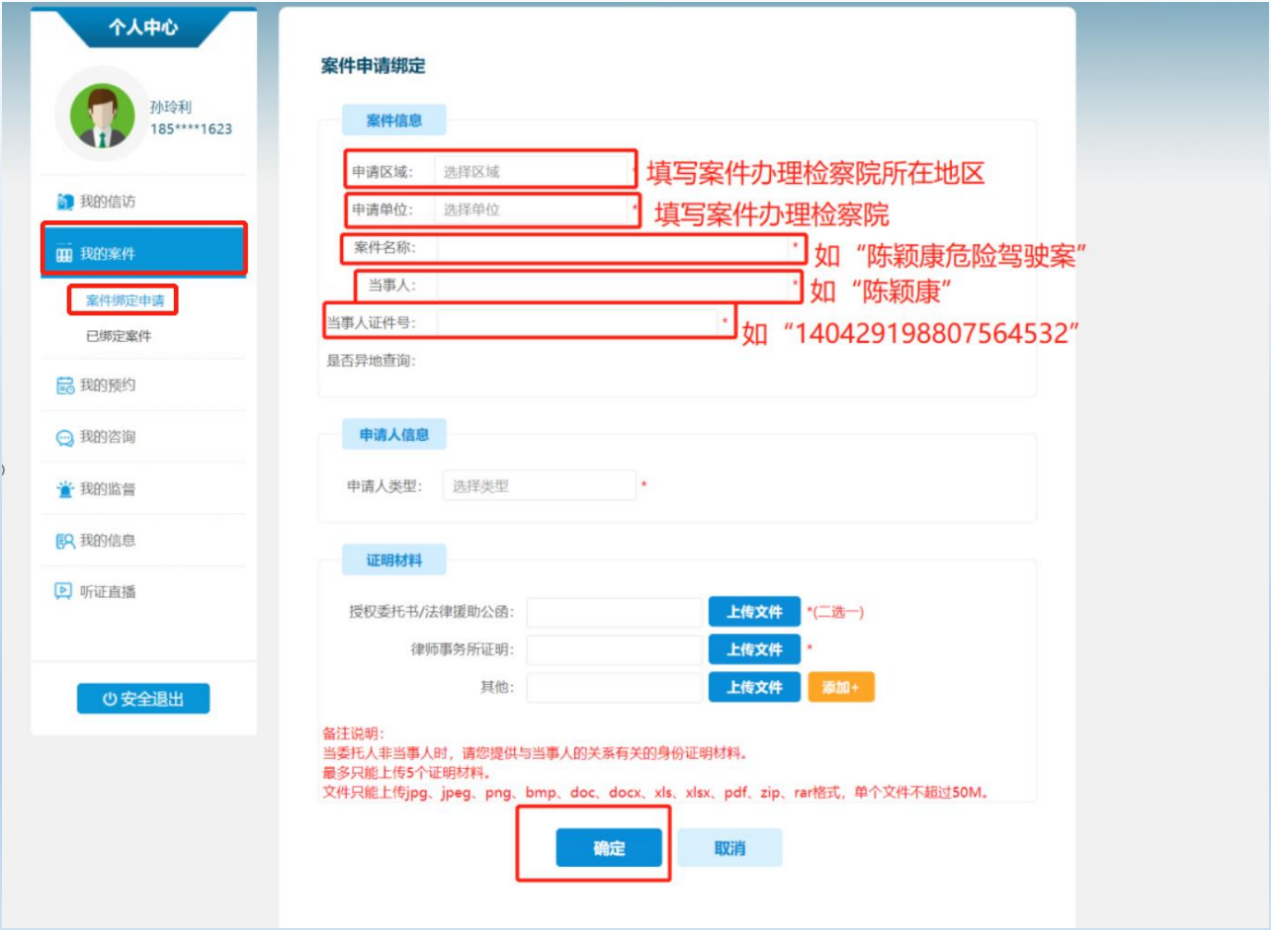Open the 申请单位 选择单位 dropdown
This screenshot has height=931, width=1272.
[x=533, y=210]
